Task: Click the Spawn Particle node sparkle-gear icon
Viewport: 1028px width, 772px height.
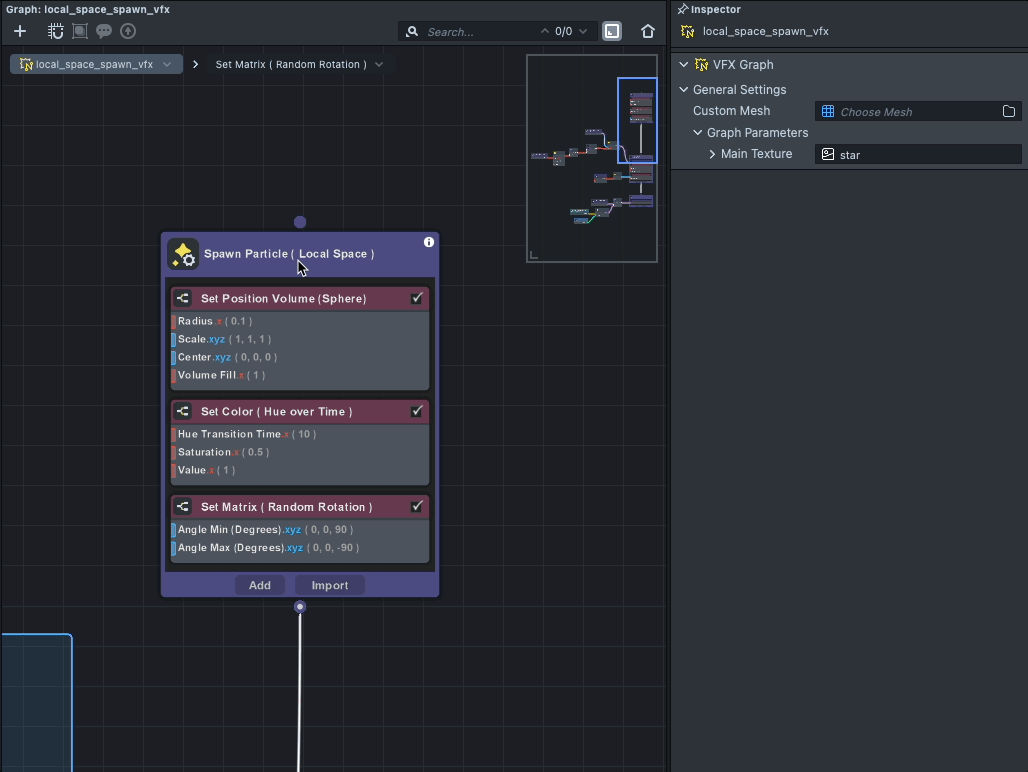Action: 183,255
